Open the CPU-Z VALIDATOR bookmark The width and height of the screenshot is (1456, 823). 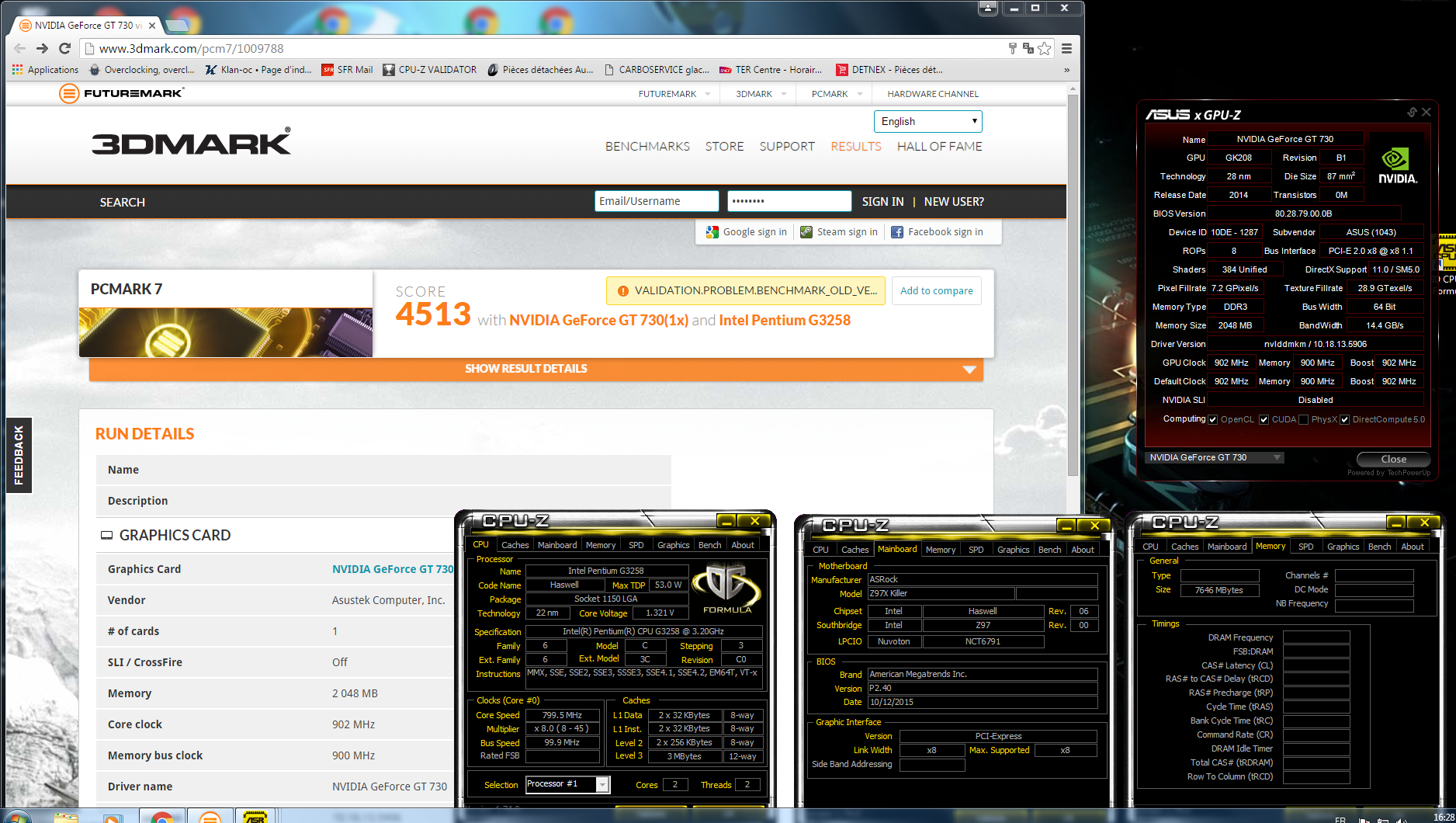click(x=430, y=70)
